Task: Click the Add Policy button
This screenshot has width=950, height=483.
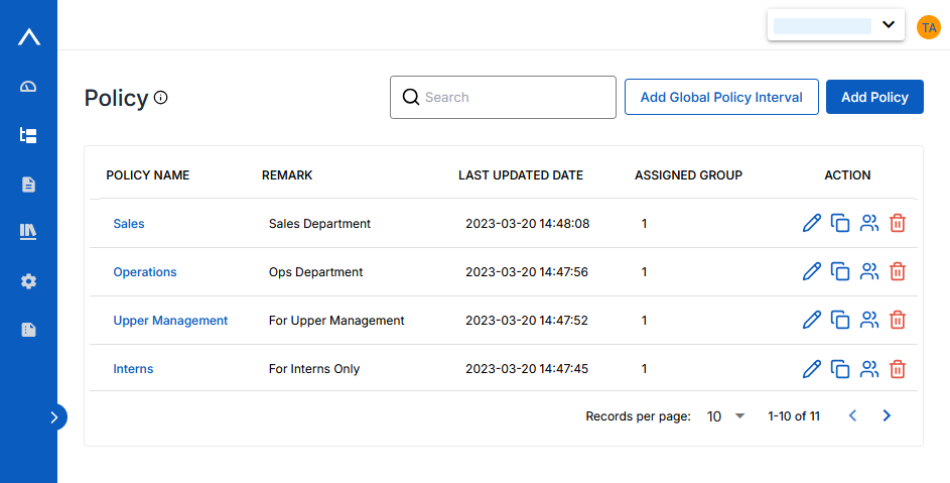Action: 874,97
